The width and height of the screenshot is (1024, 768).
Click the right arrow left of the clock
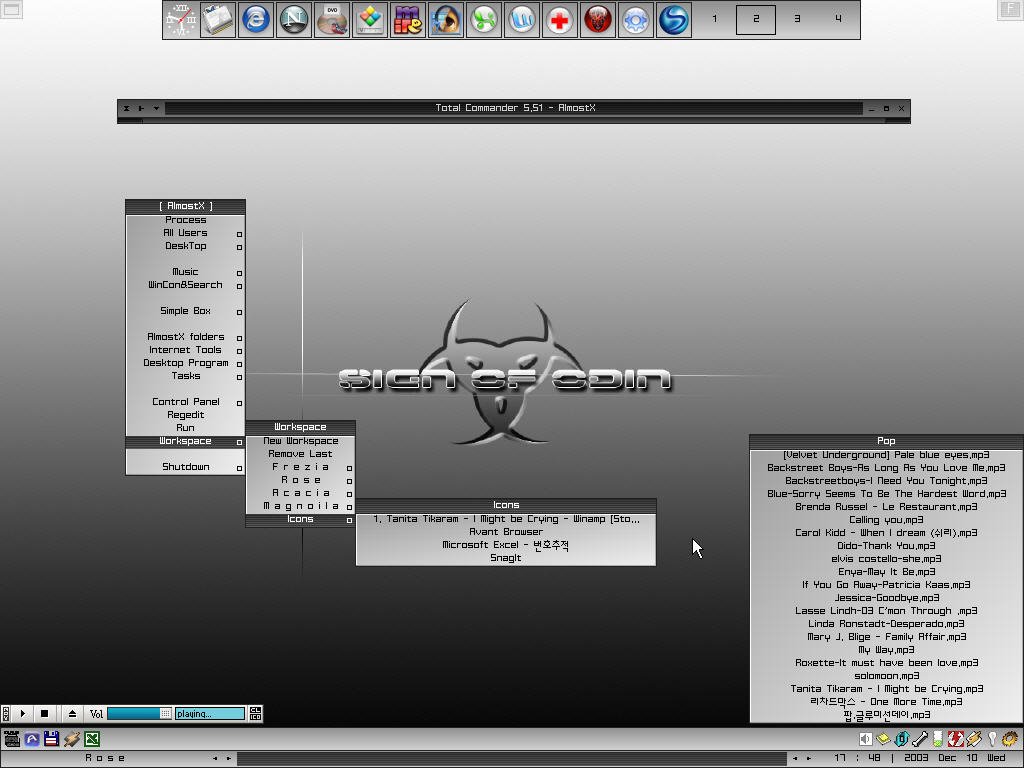[809, 759]
